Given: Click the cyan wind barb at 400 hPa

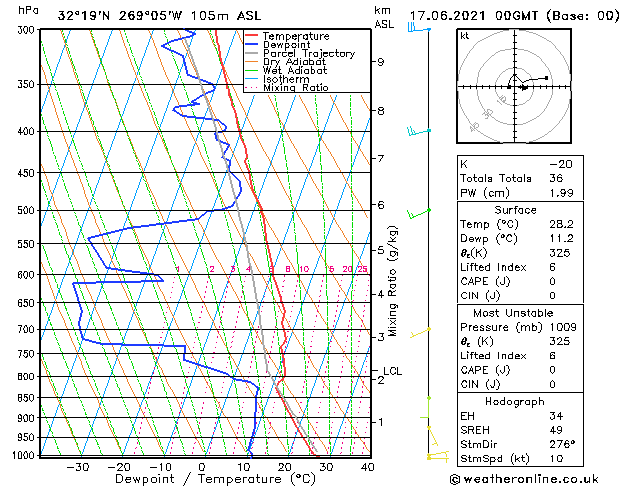Looking at the screenshot, I should coord(419,131).
